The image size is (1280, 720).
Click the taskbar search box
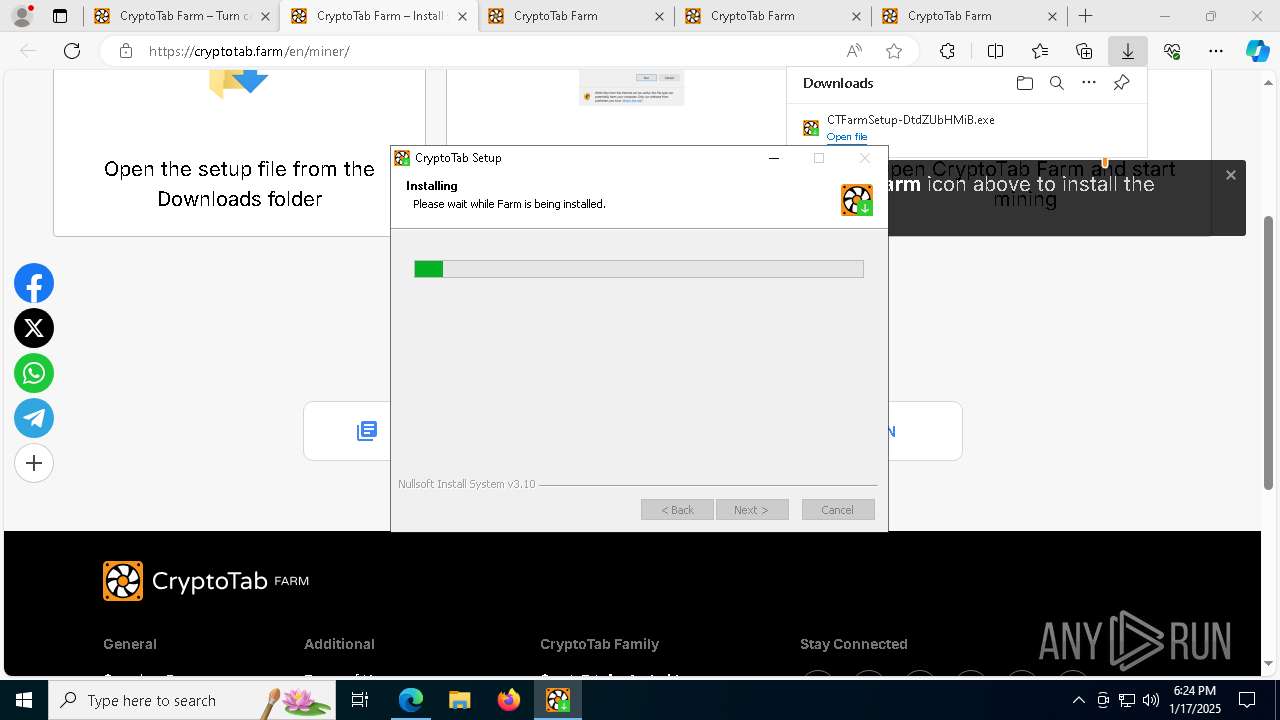pyautogui.click(x=193, y=700)
